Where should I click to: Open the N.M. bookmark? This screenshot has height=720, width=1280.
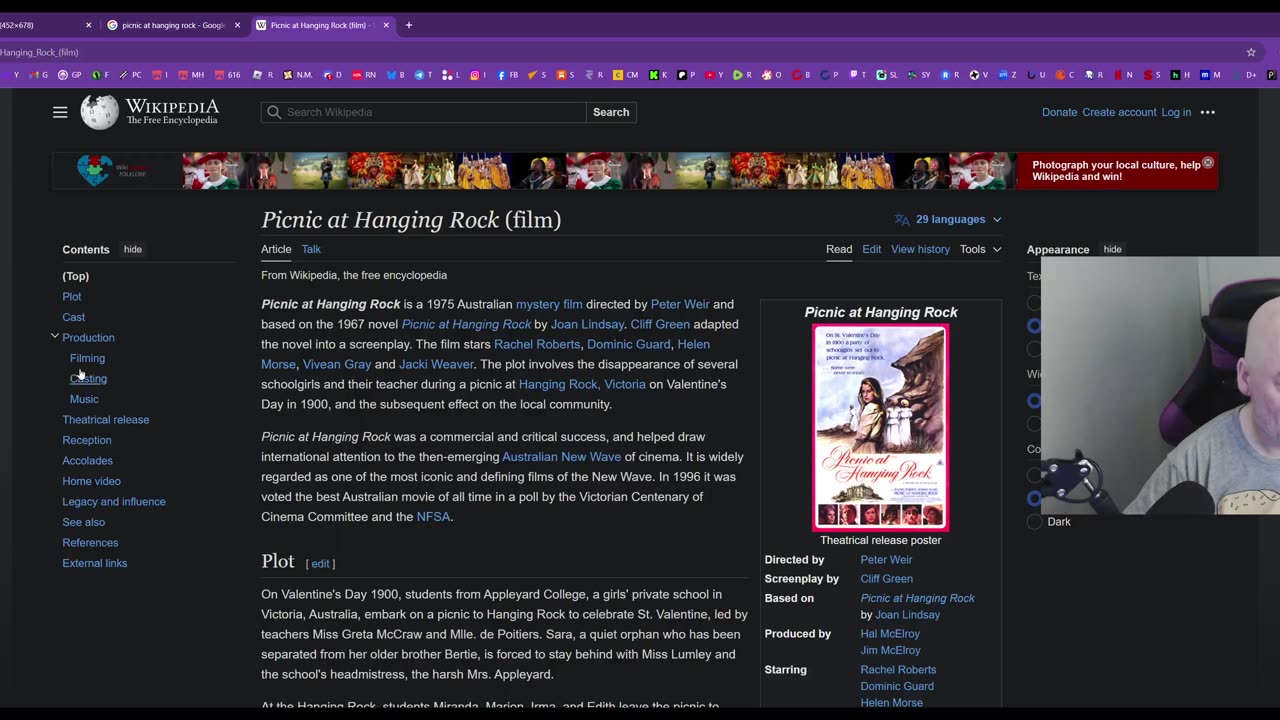point(297,74)
